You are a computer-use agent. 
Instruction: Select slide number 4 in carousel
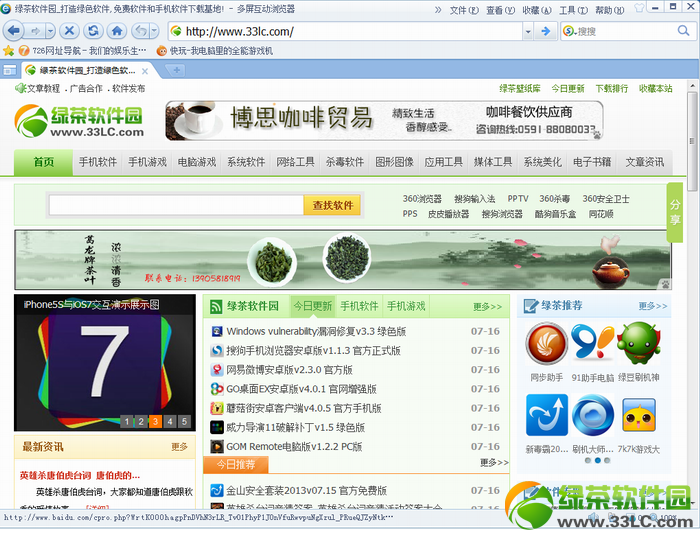170,421
